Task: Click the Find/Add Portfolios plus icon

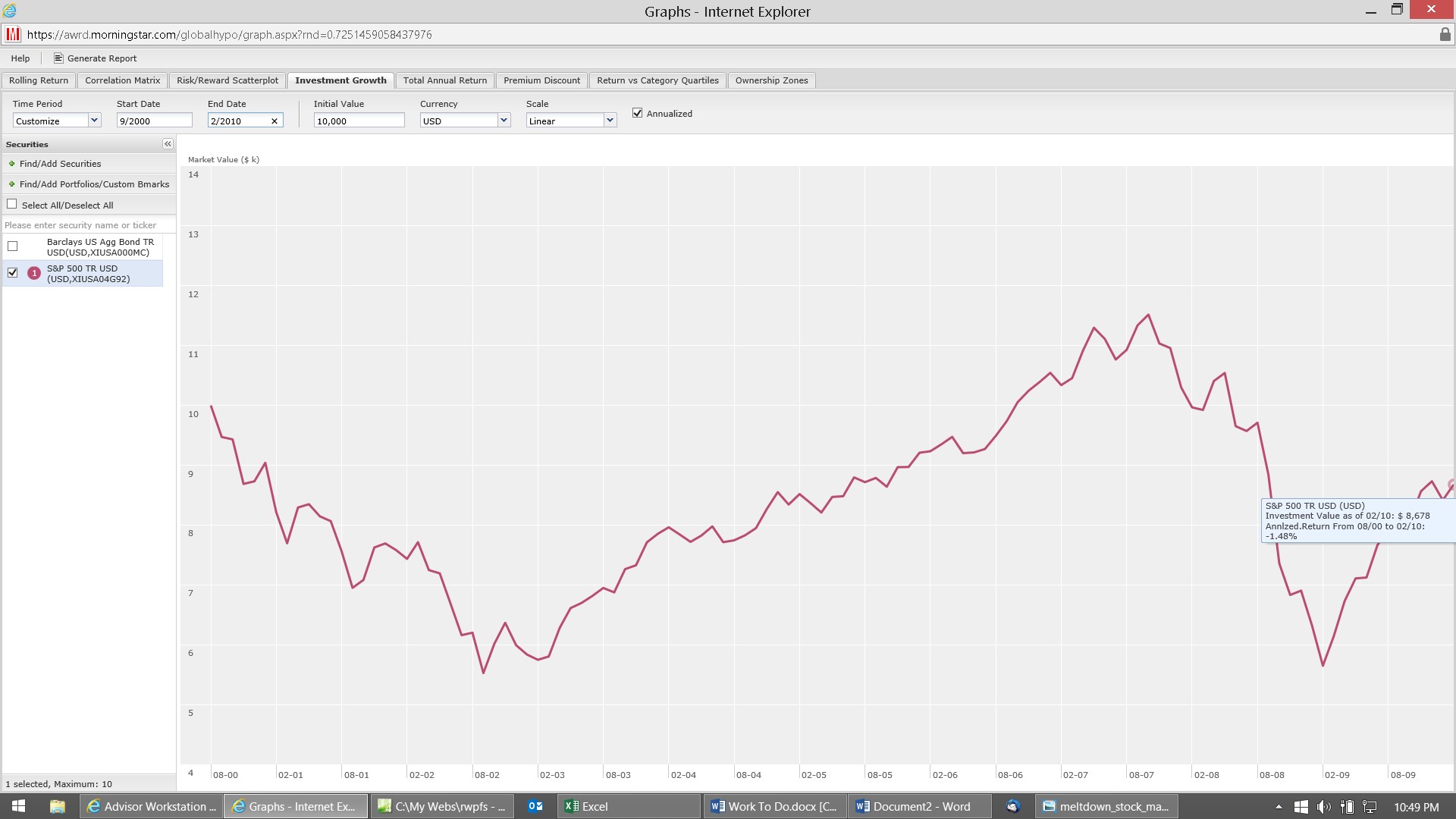Action: pyautogui.click(x=11, y=184)
